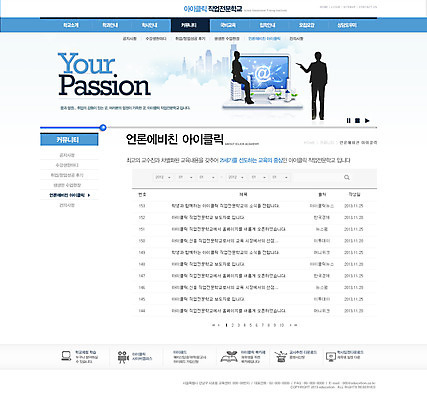
Task: Open the article in row 146
Action: pos(225,288)
